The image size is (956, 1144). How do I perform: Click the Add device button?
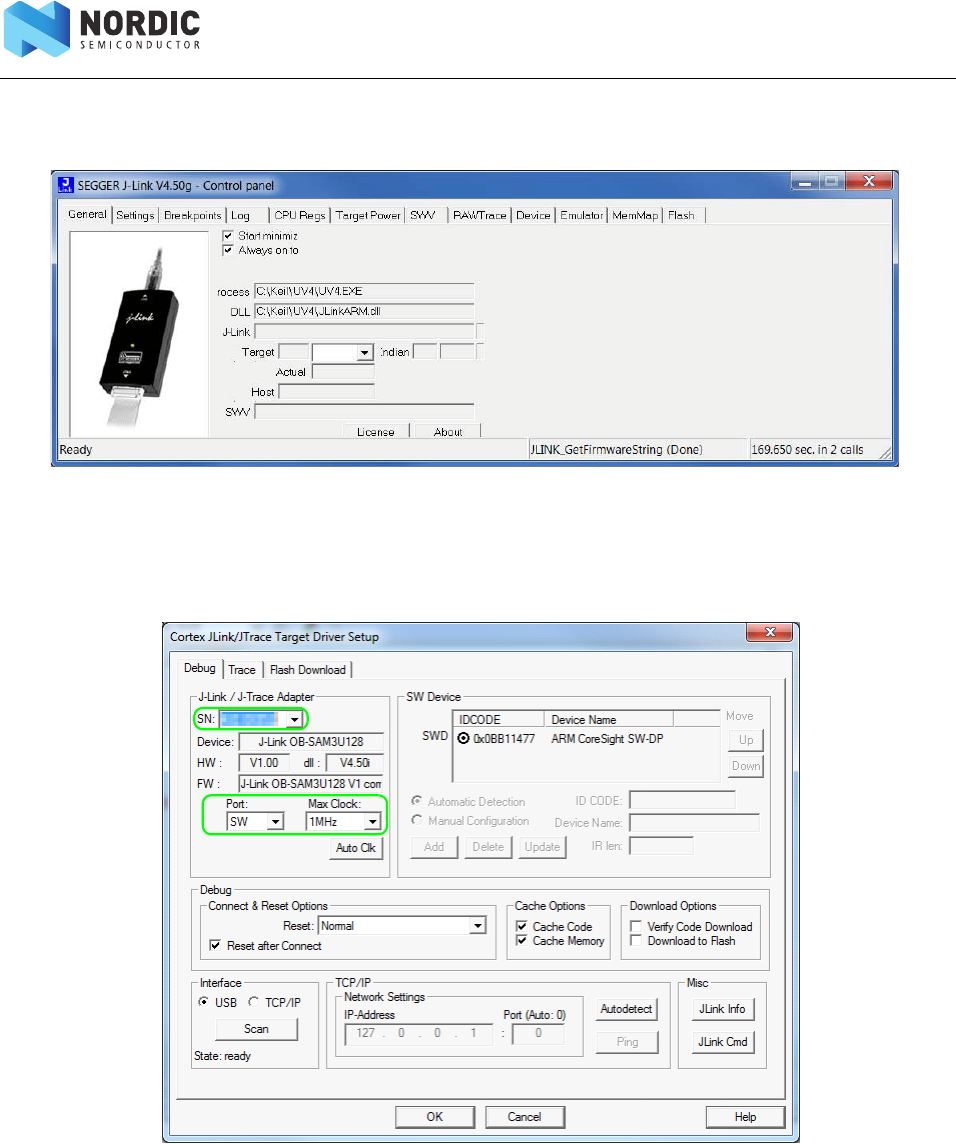click(x=434, y=847)
